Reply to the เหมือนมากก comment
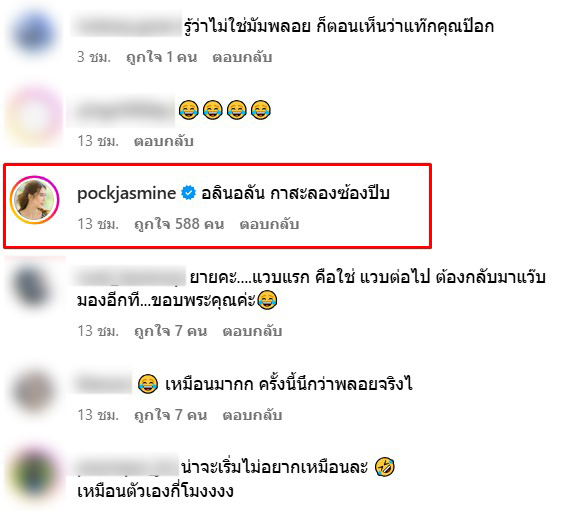 pyautogui.click(x=252, y=415)
